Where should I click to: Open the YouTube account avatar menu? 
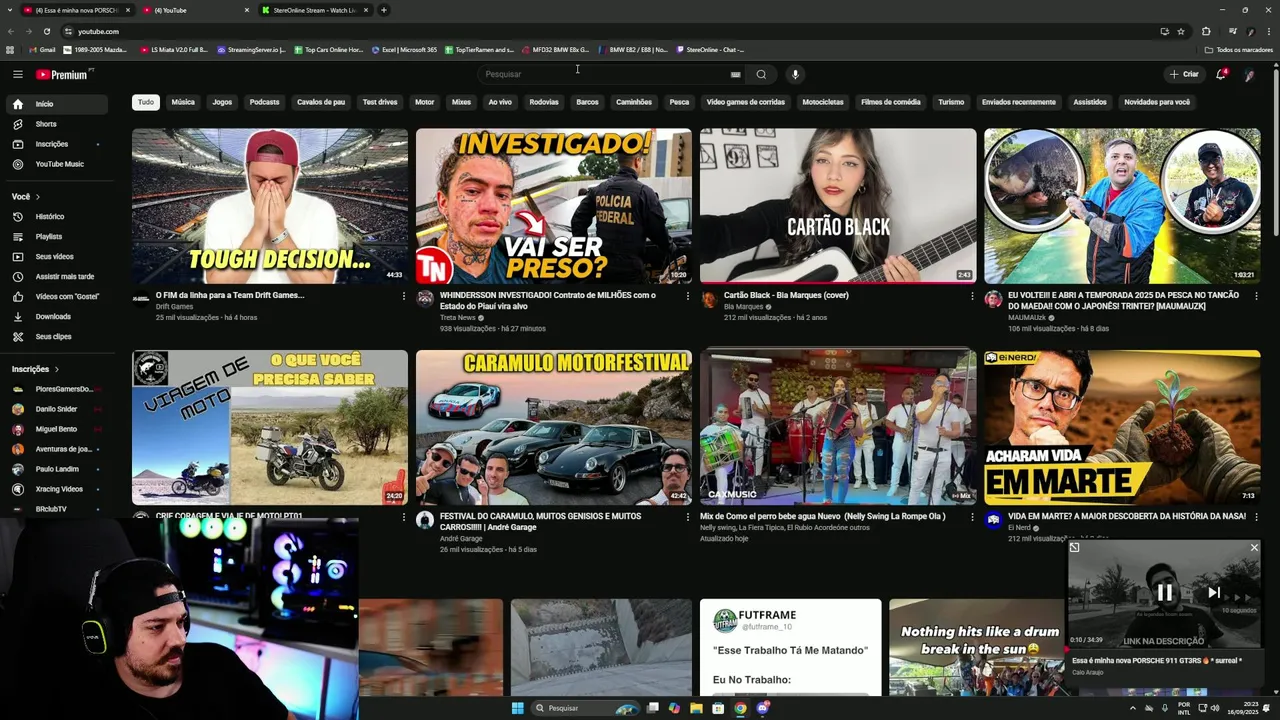1249,74
